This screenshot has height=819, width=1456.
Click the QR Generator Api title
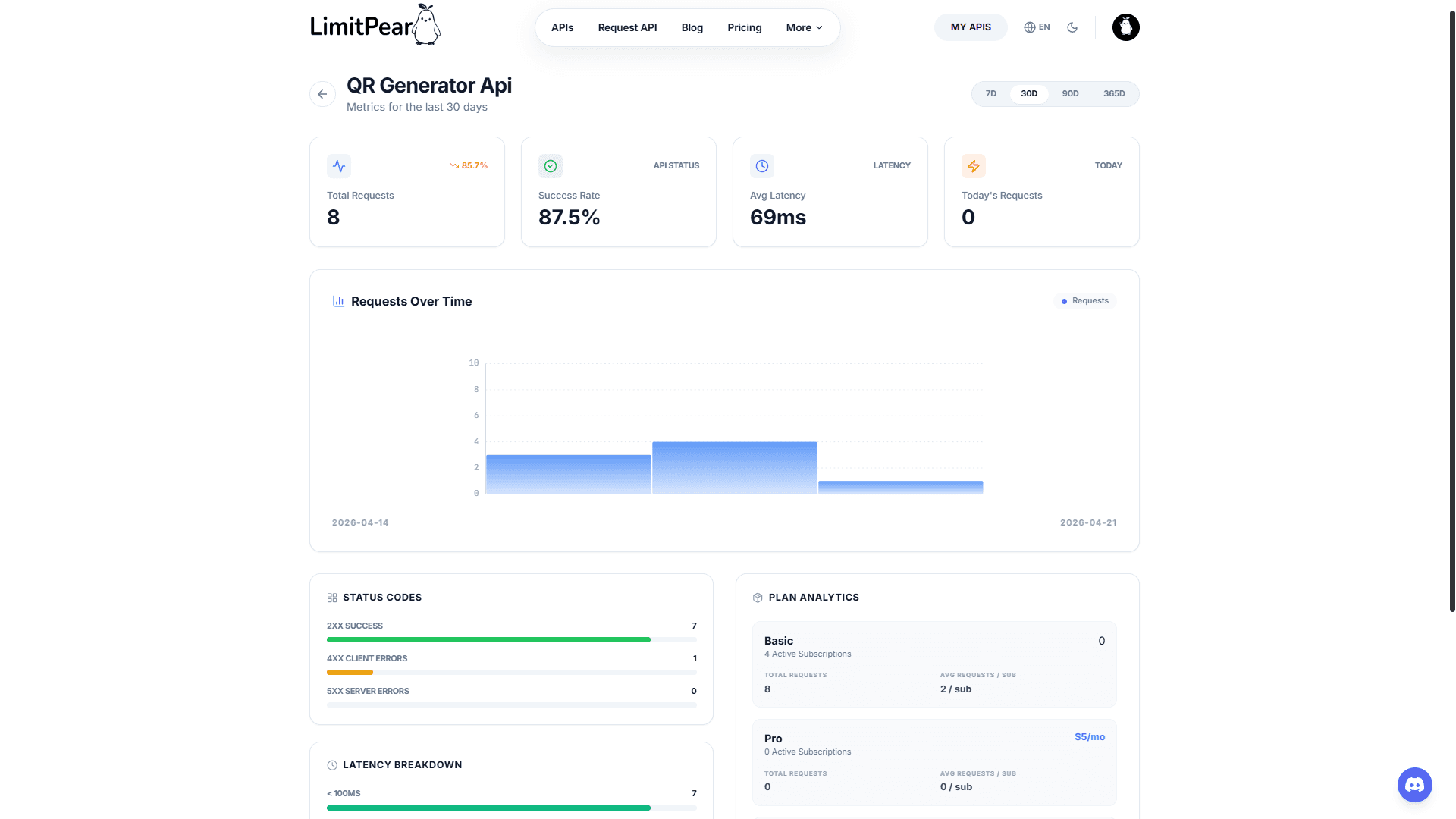pyautogui.click(x=429, y=86)
